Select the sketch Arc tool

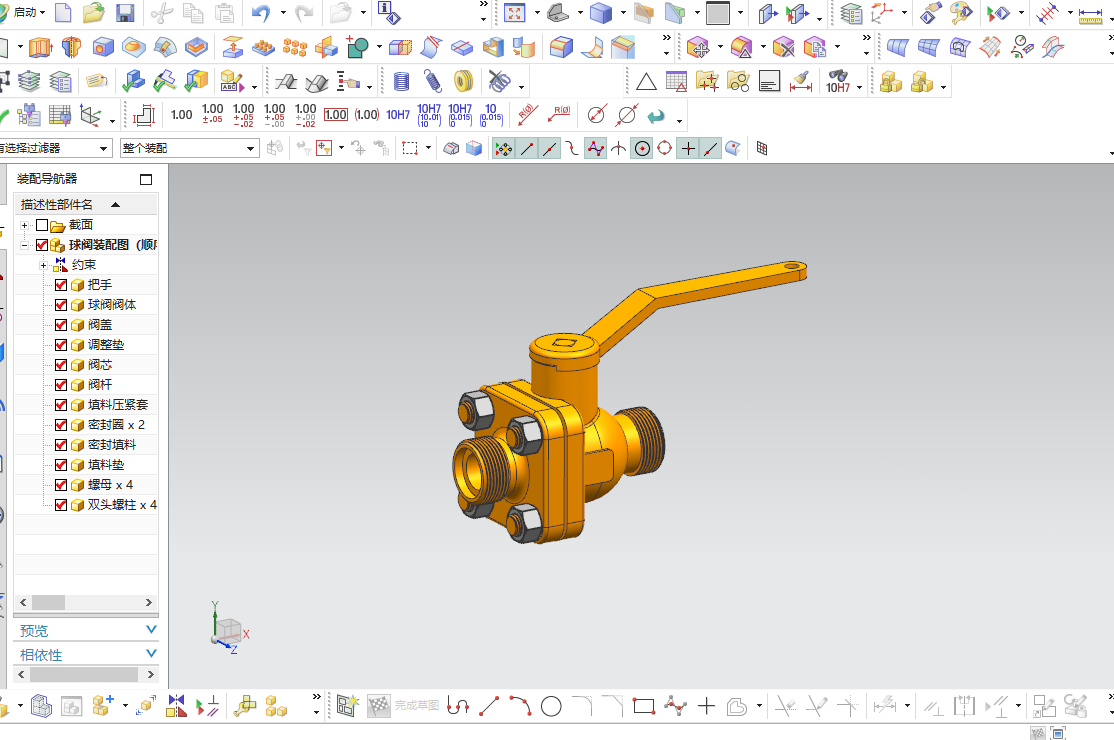tap(520, 707)
